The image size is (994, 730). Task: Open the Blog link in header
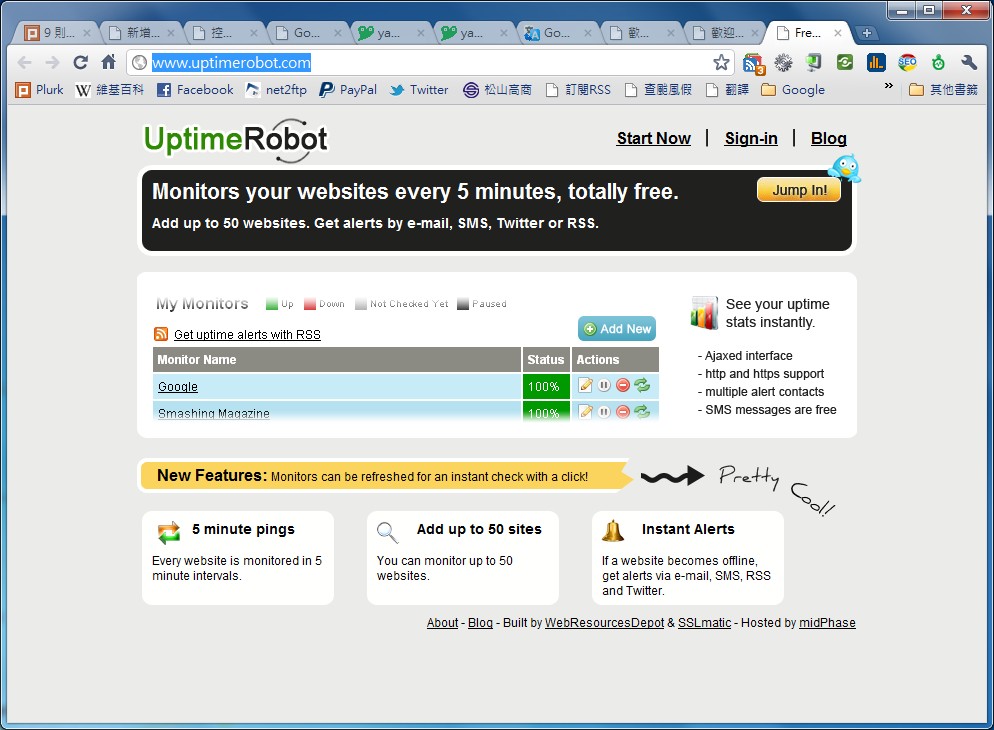point(829,138)
